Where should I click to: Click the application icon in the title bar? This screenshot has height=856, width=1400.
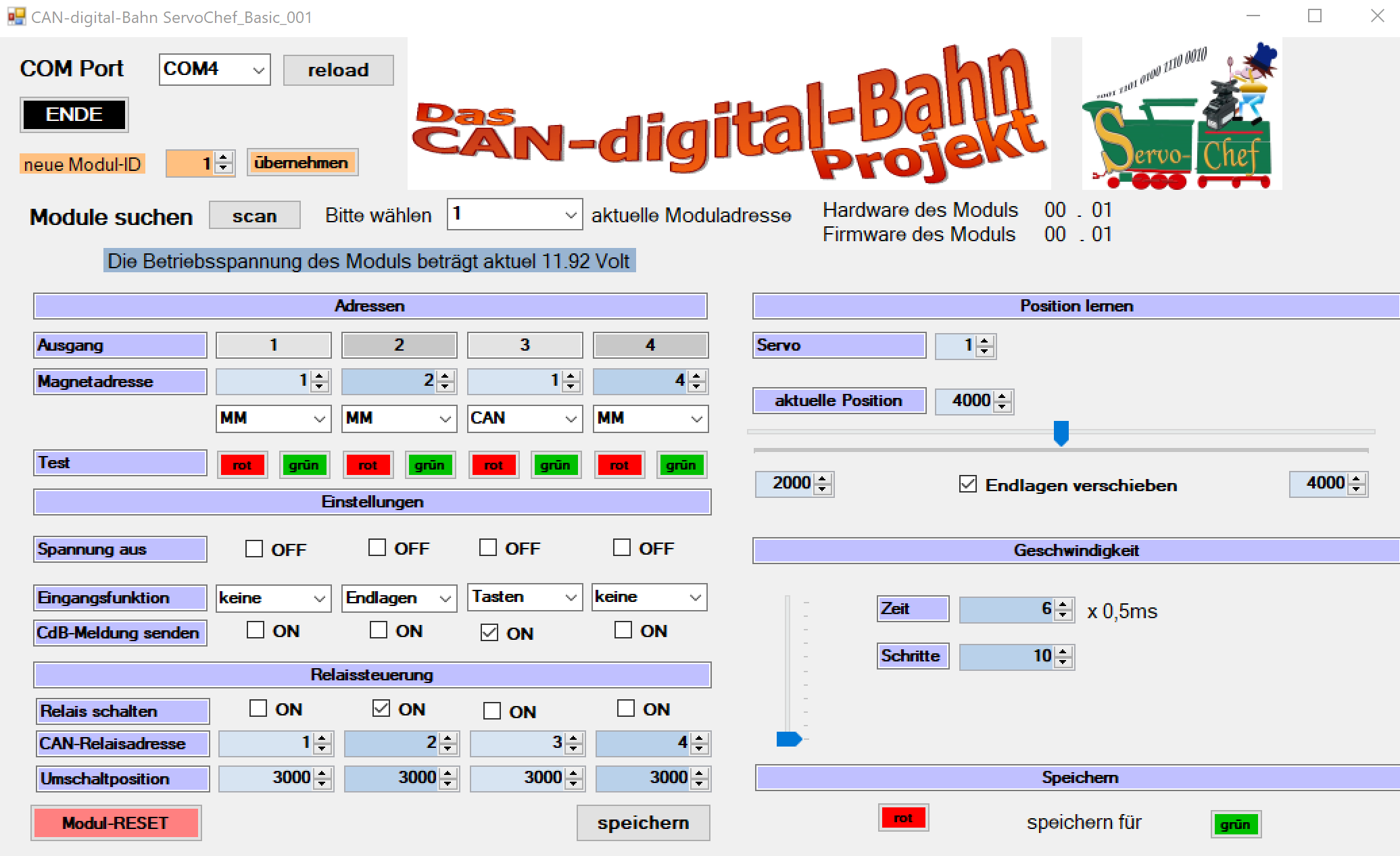click(x=16, y=17)
